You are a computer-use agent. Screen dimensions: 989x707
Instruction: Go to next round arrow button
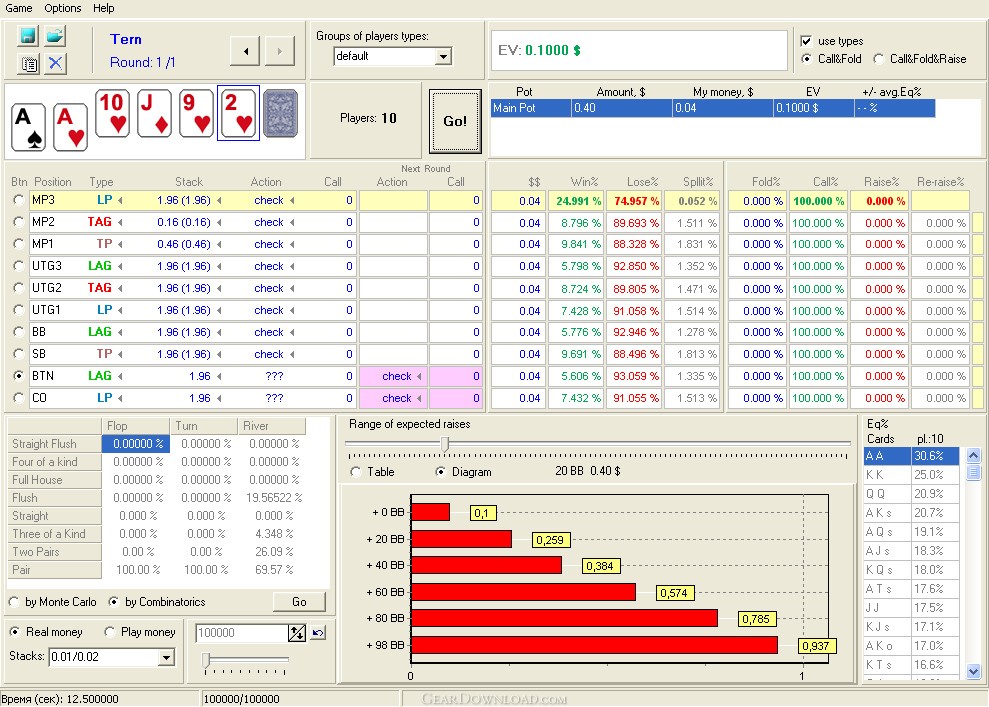[279, 52]
